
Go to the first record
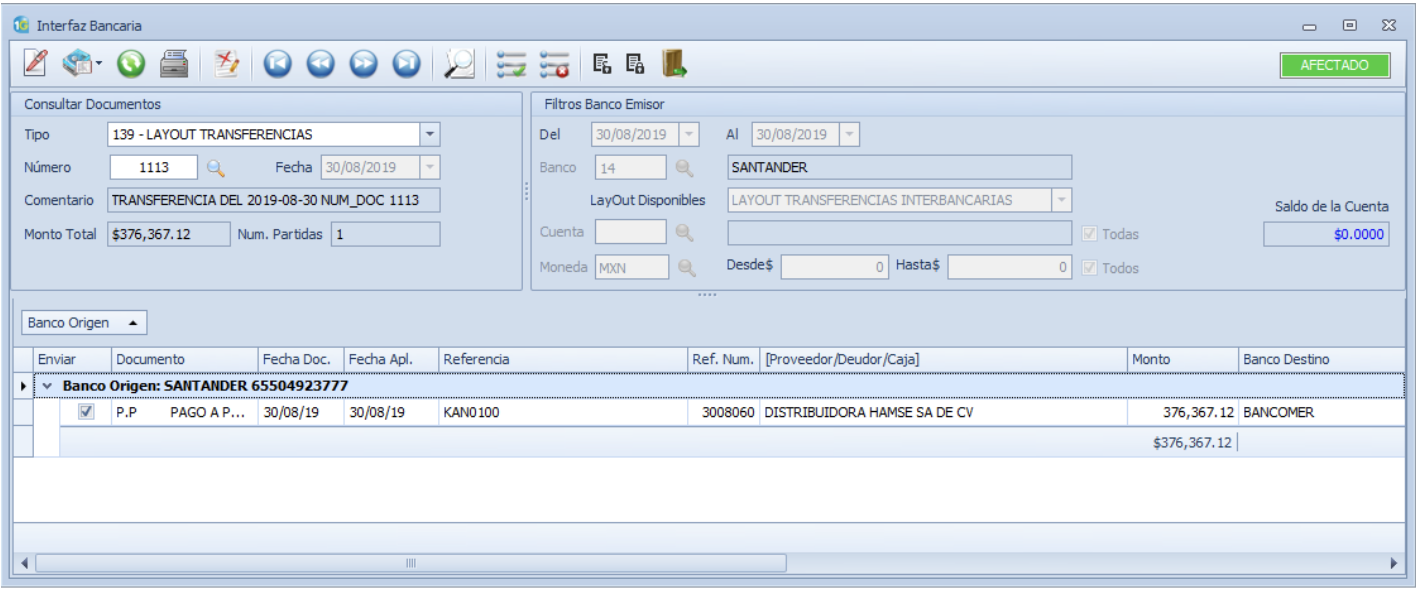(278, 65)
